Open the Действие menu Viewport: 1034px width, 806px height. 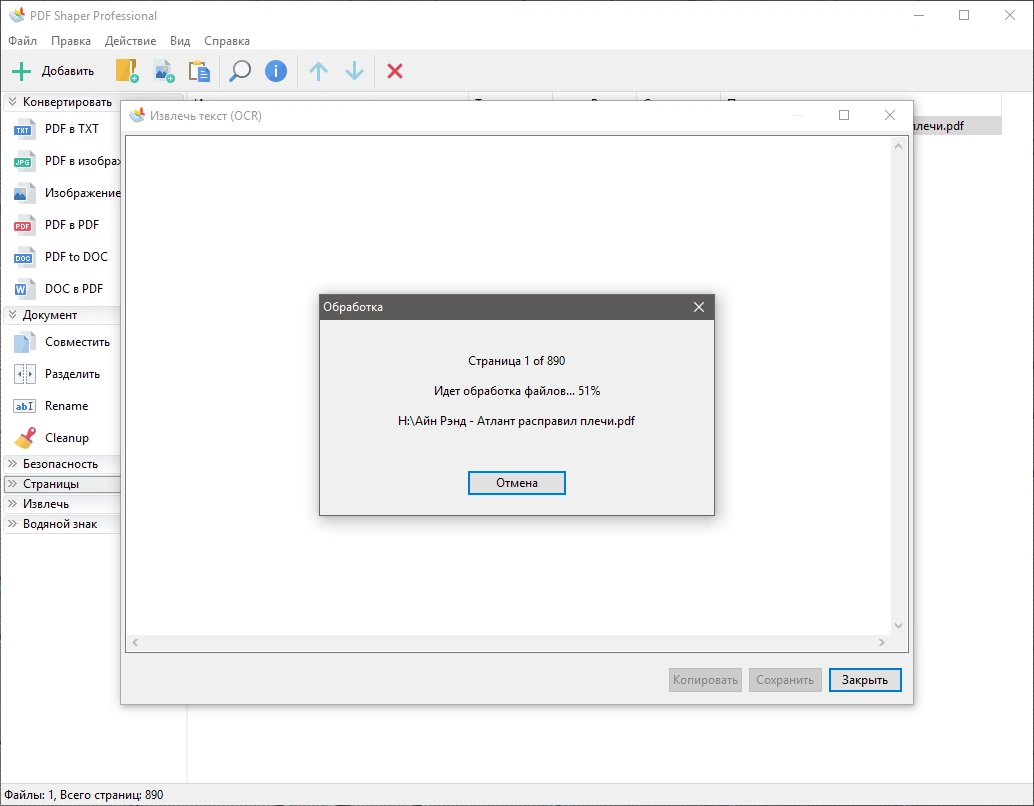click(x=131, y=41)
